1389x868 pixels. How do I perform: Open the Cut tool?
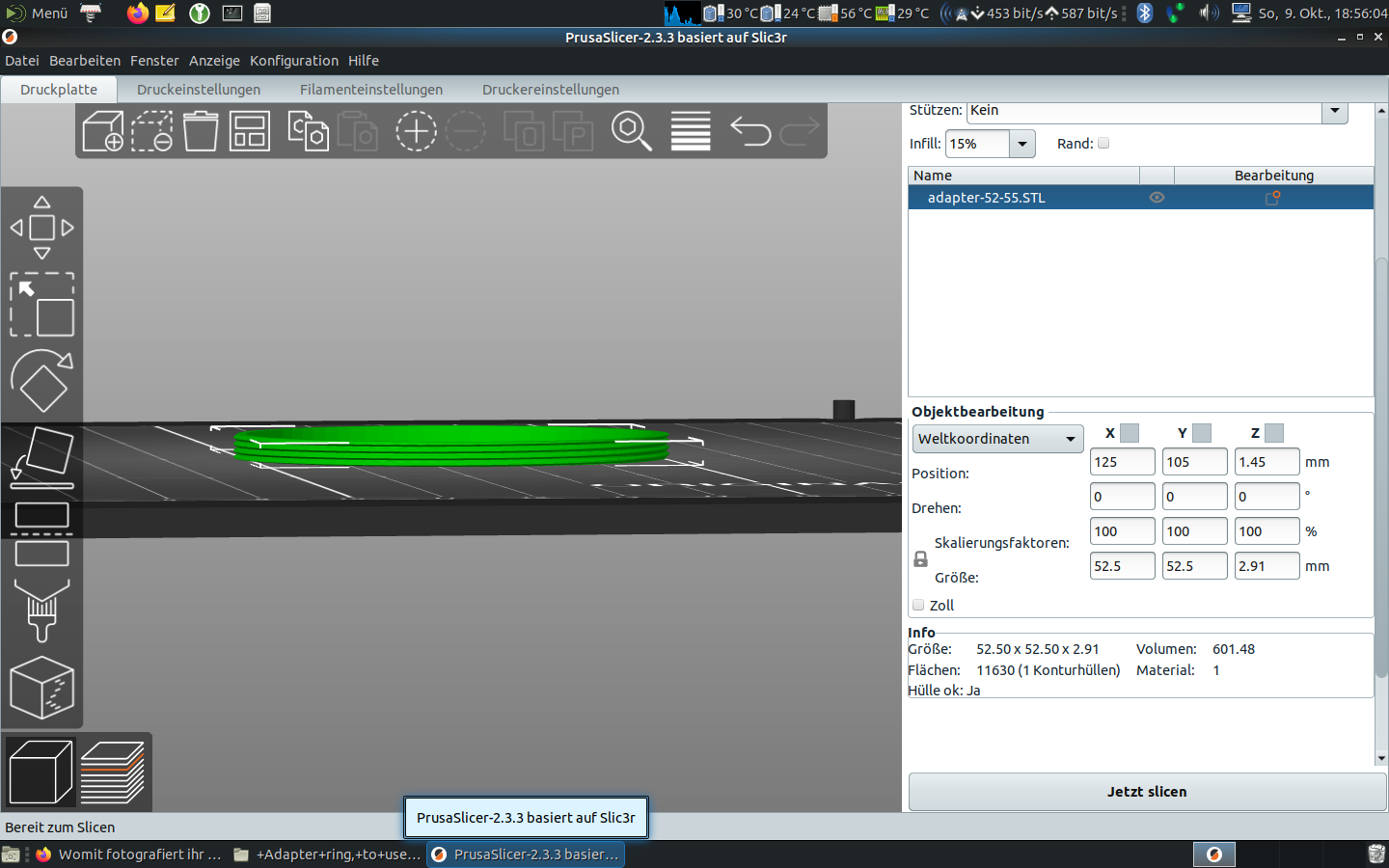[x=41, y=533]
